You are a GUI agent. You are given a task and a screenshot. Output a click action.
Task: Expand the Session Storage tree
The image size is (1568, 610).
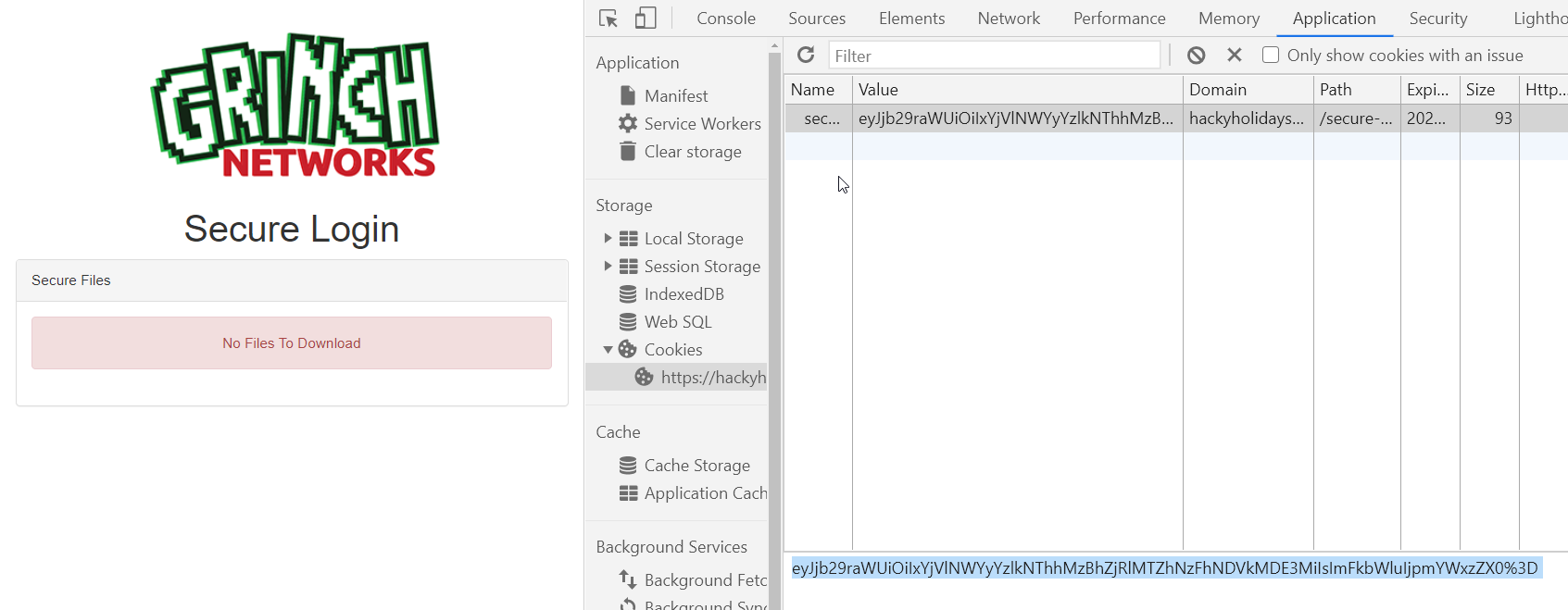click(x=608, y=267)
